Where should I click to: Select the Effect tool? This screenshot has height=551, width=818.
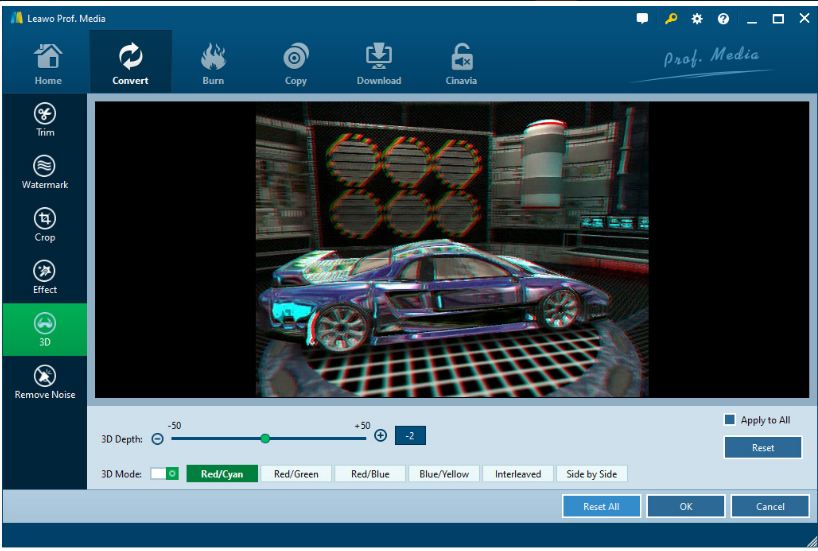tap(44, 277)
